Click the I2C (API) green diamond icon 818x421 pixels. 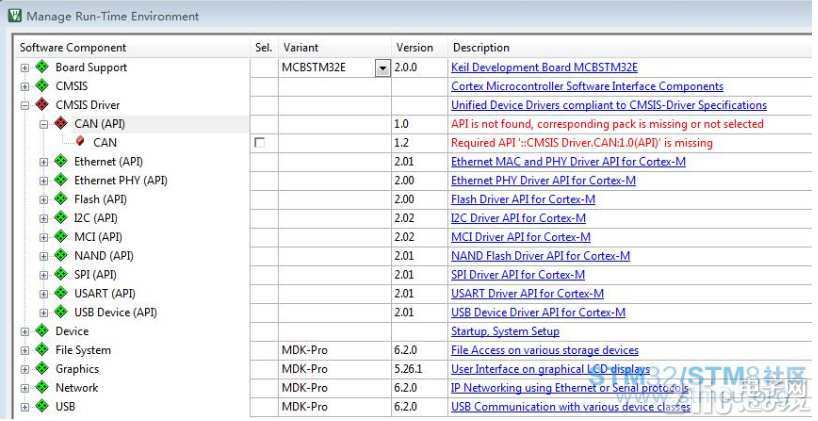(61, 217)
